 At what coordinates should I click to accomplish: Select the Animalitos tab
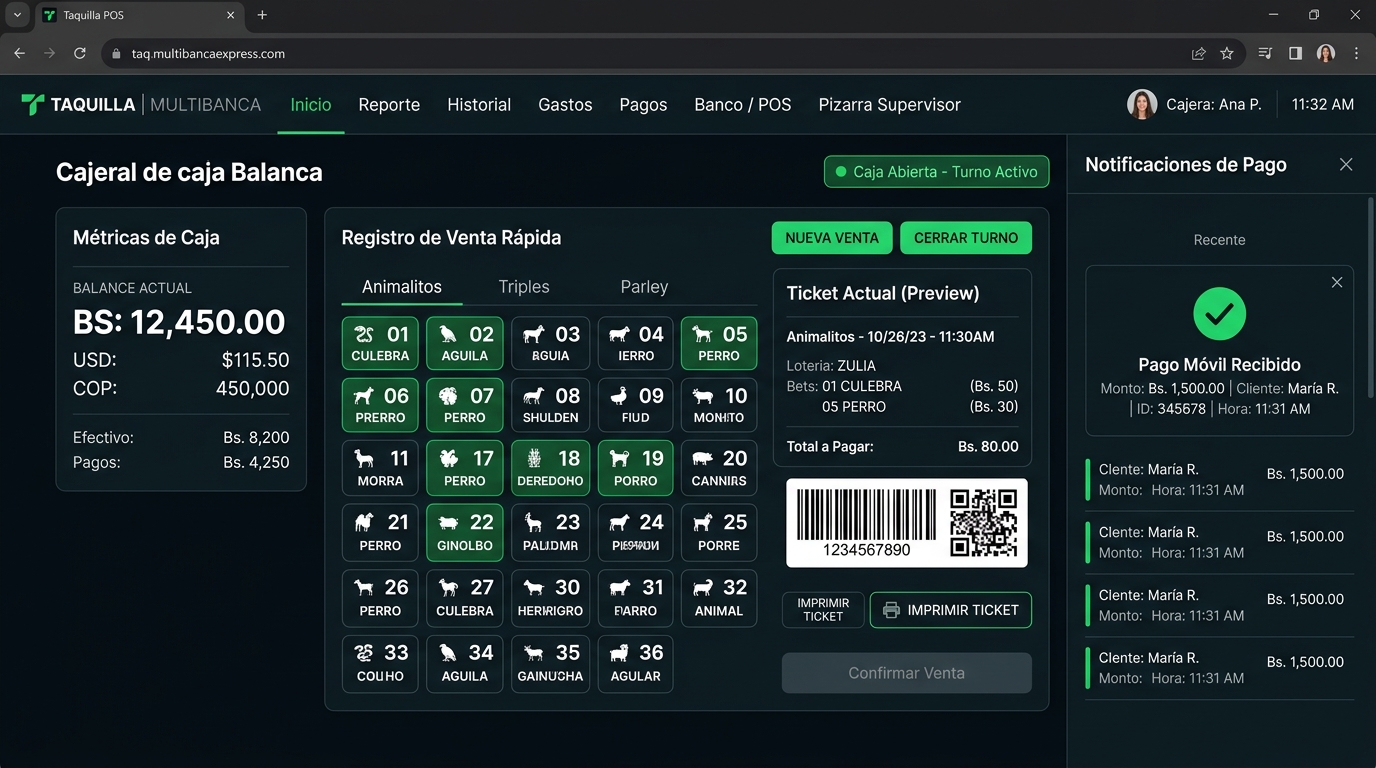pyautogui.click(x=402, y=287)
